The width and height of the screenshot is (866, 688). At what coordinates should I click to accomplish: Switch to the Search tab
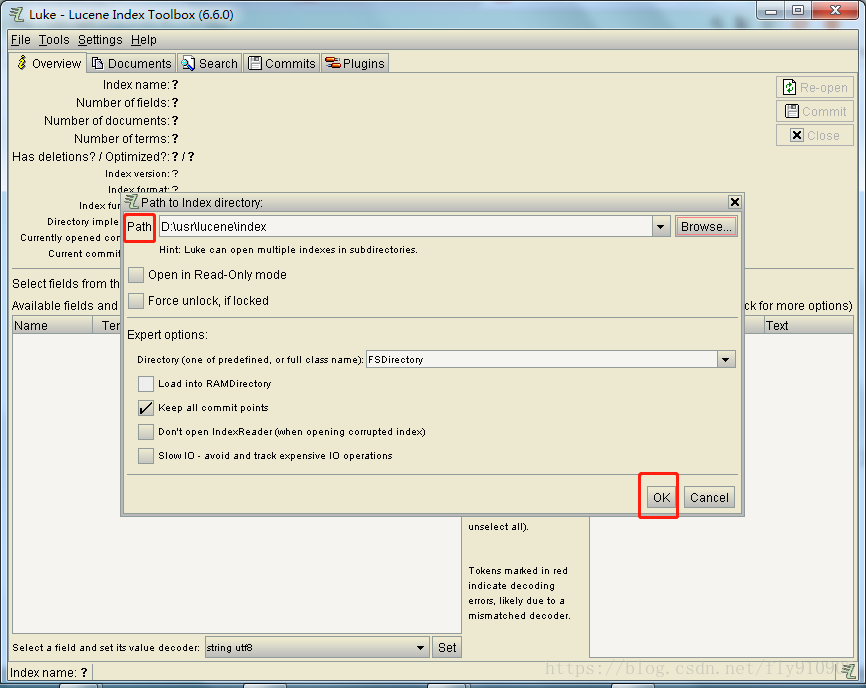coord(209,63)
